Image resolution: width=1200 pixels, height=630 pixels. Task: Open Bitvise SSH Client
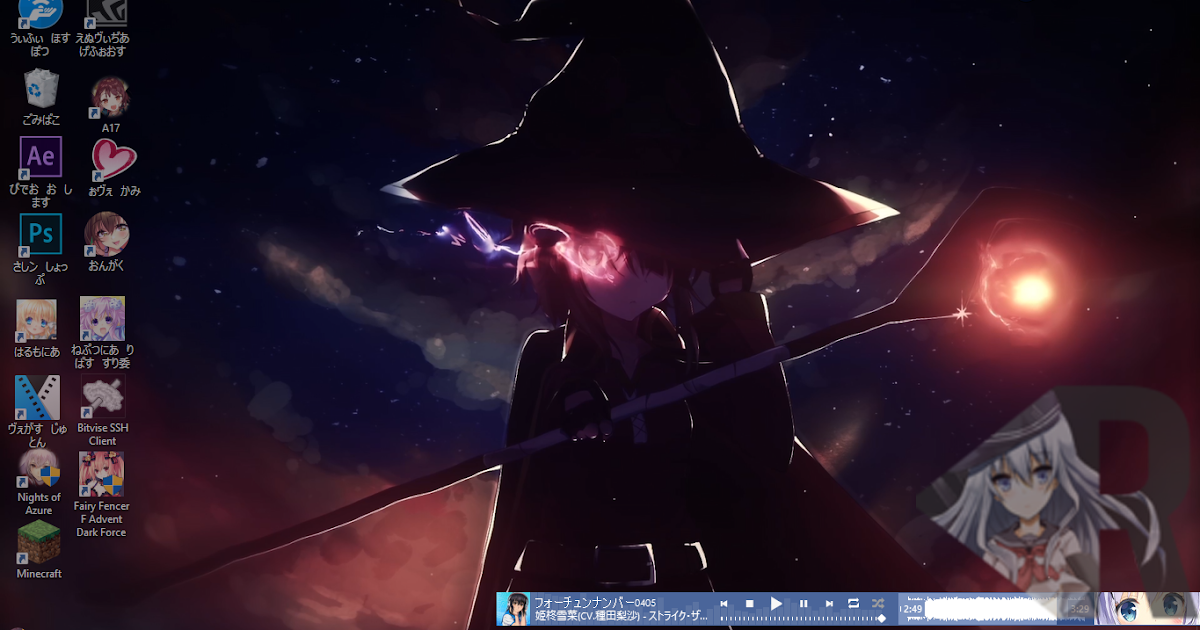(x=103, y=399)
